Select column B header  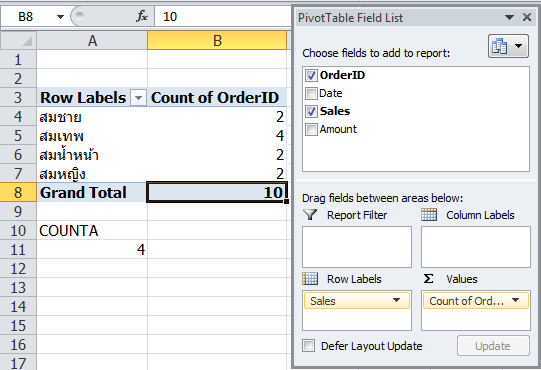click(217, 40)
